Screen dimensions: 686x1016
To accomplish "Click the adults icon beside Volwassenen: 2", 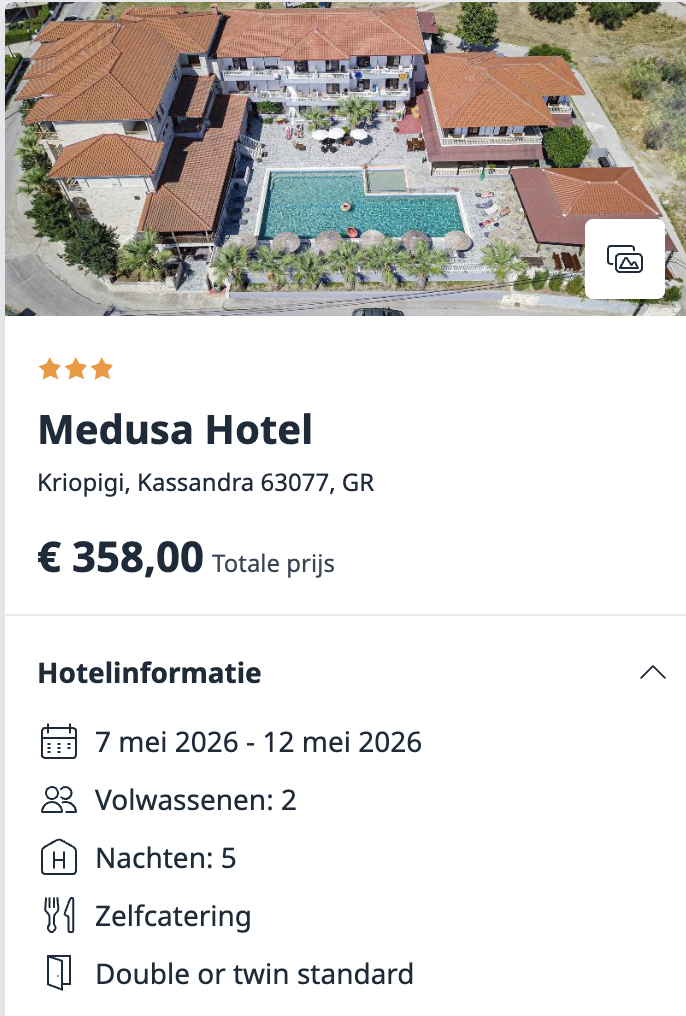I will [x=58, y=800].
